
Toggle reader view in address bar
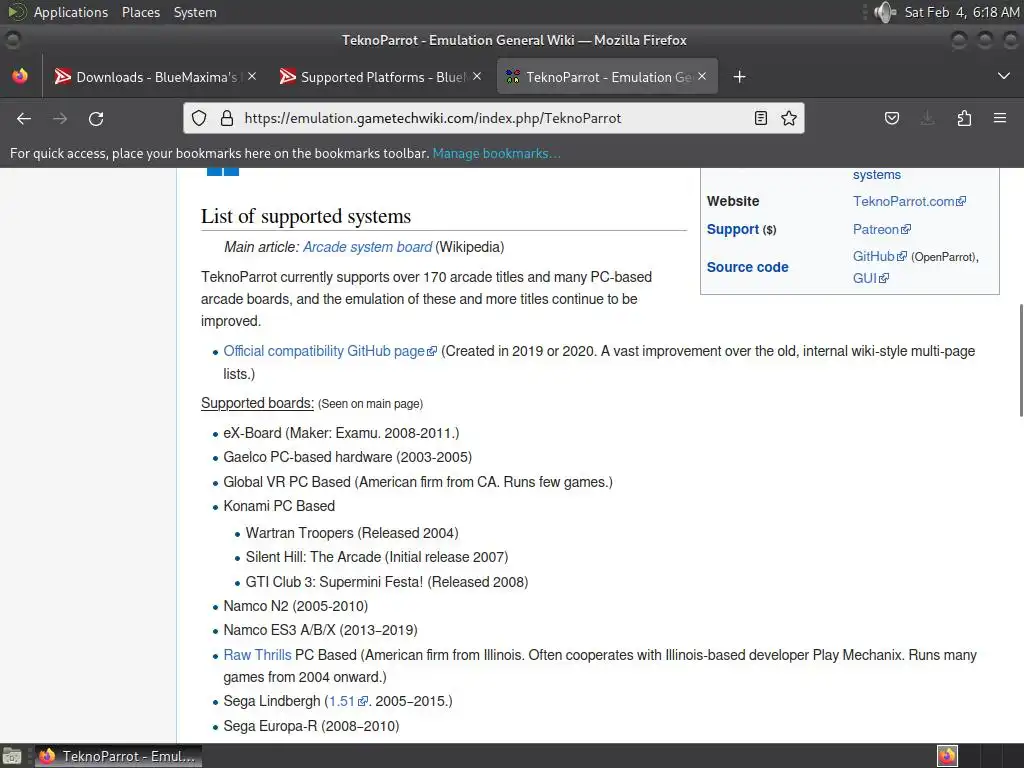coord(761,118)
